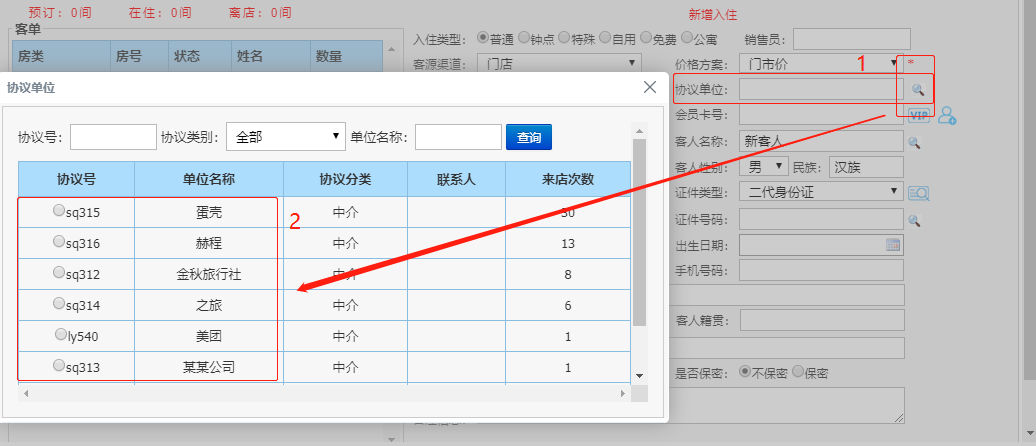Screen dimensions: 1036x446
Task: Select radio button for sq314
Action: point(58,303)
